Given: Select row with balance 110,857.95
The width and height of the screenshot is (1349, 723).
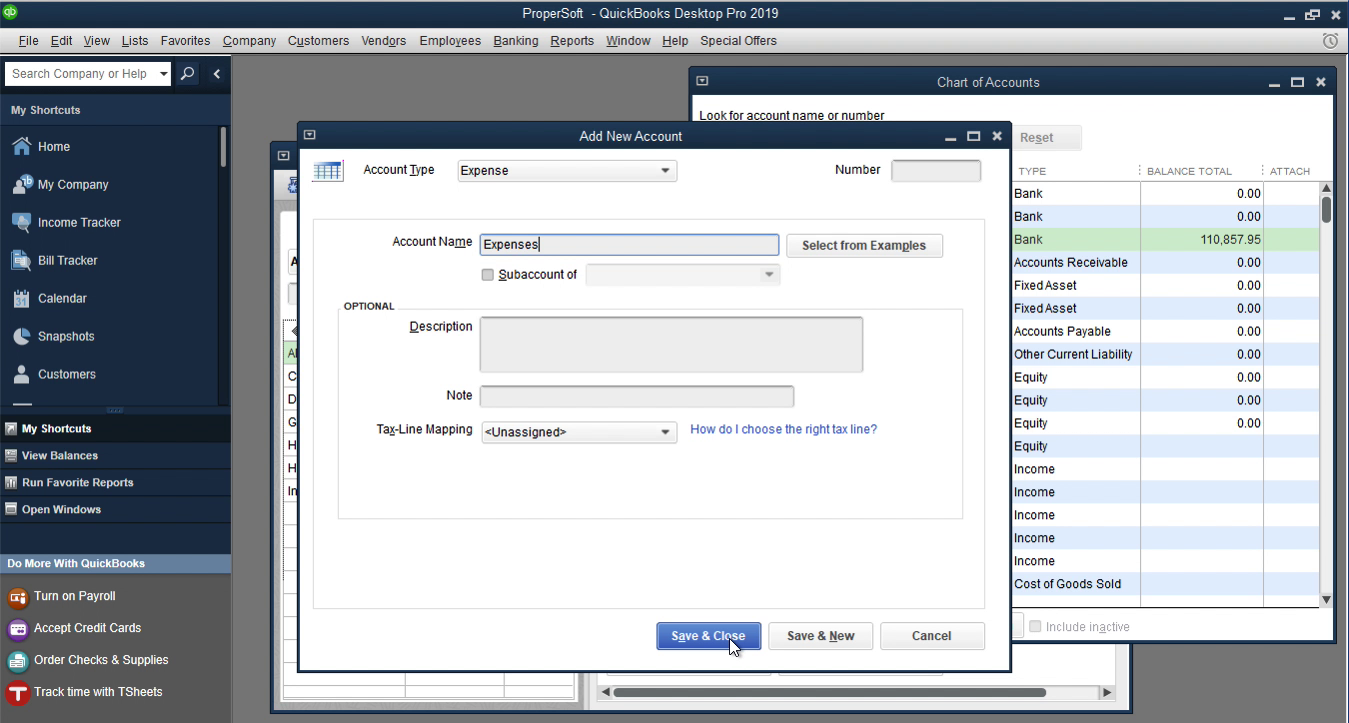Looking at the screenshot, I should [1166, 240].
